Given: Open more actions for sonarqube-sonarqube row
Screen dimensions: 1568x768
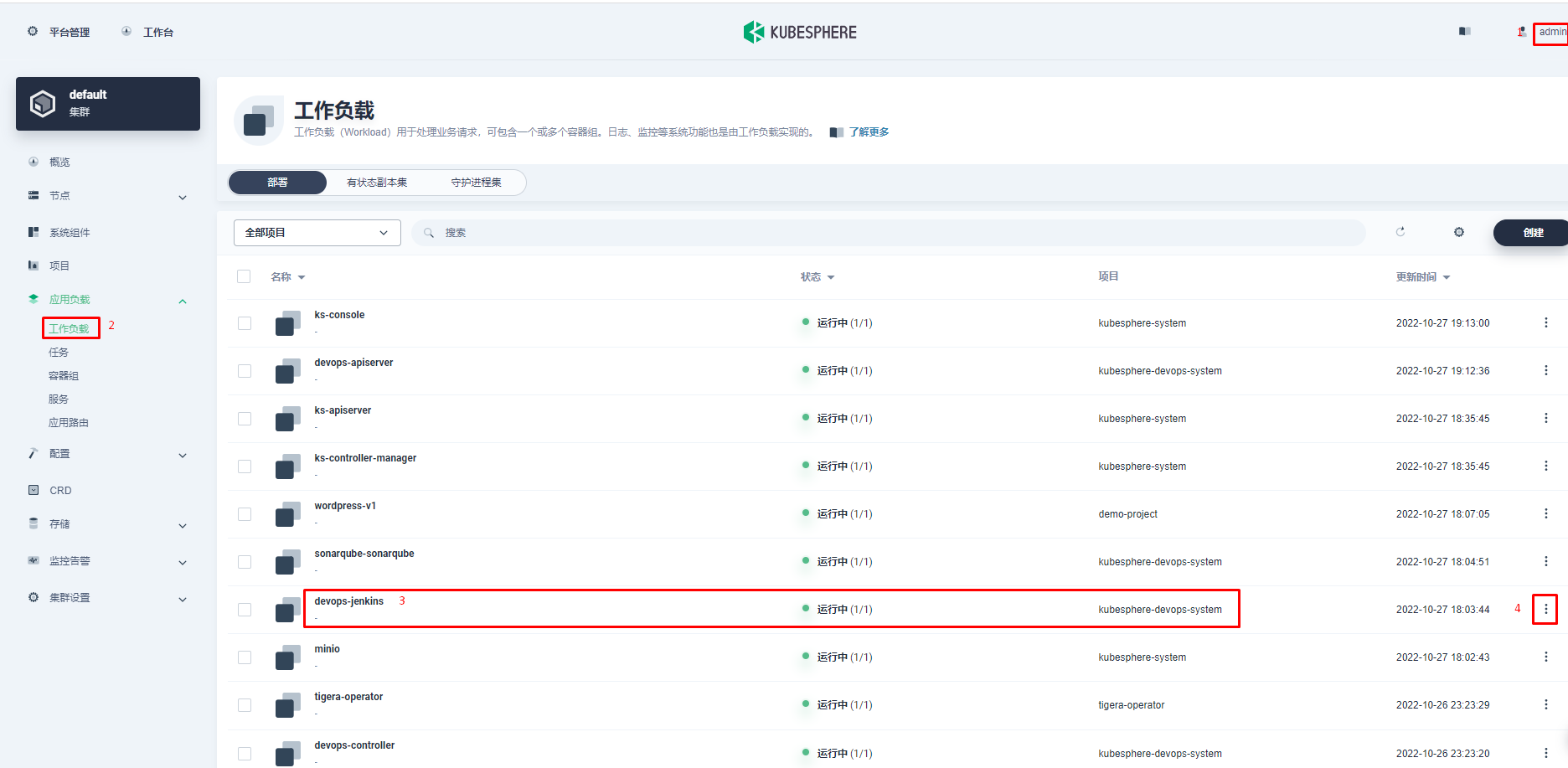Looking at the screenshot, I should 1545,561.
